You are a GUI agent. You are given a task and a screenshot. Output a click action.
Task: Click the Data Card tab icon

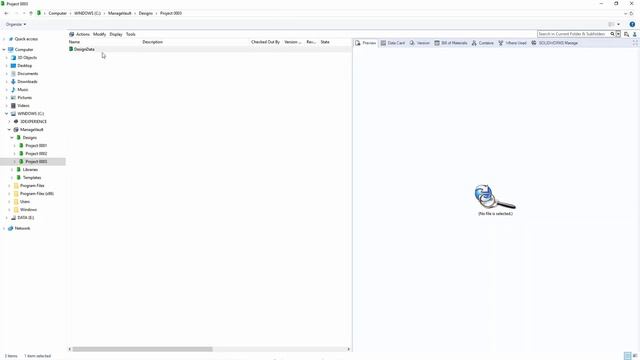coord(383,43)
